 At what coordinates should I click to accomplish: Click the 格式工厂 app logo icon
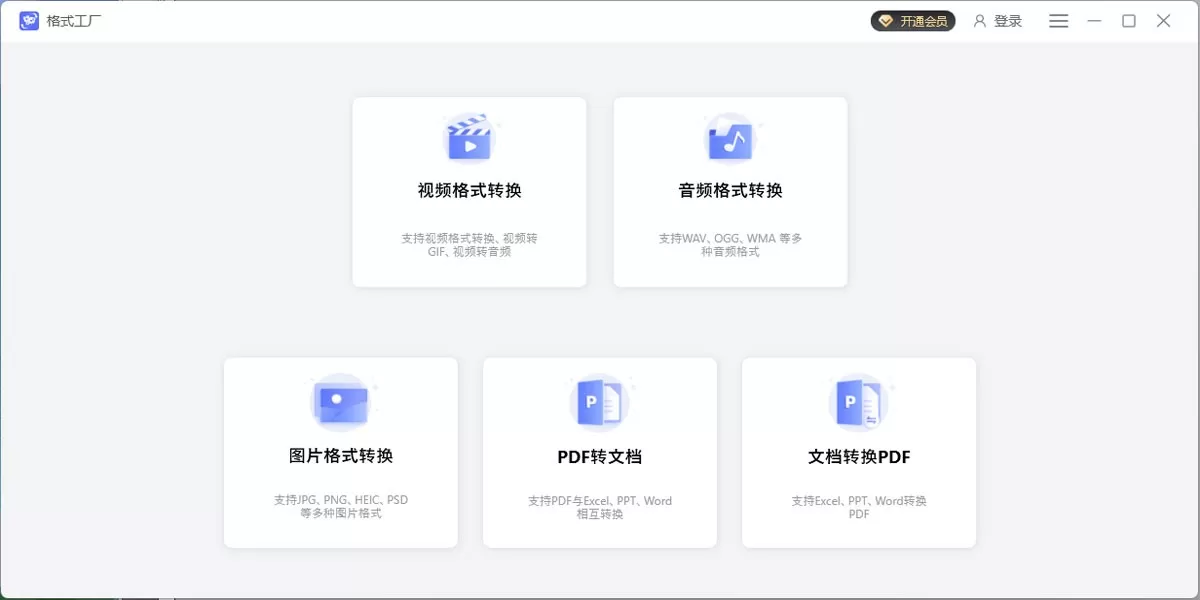click(x=29, y=21)
